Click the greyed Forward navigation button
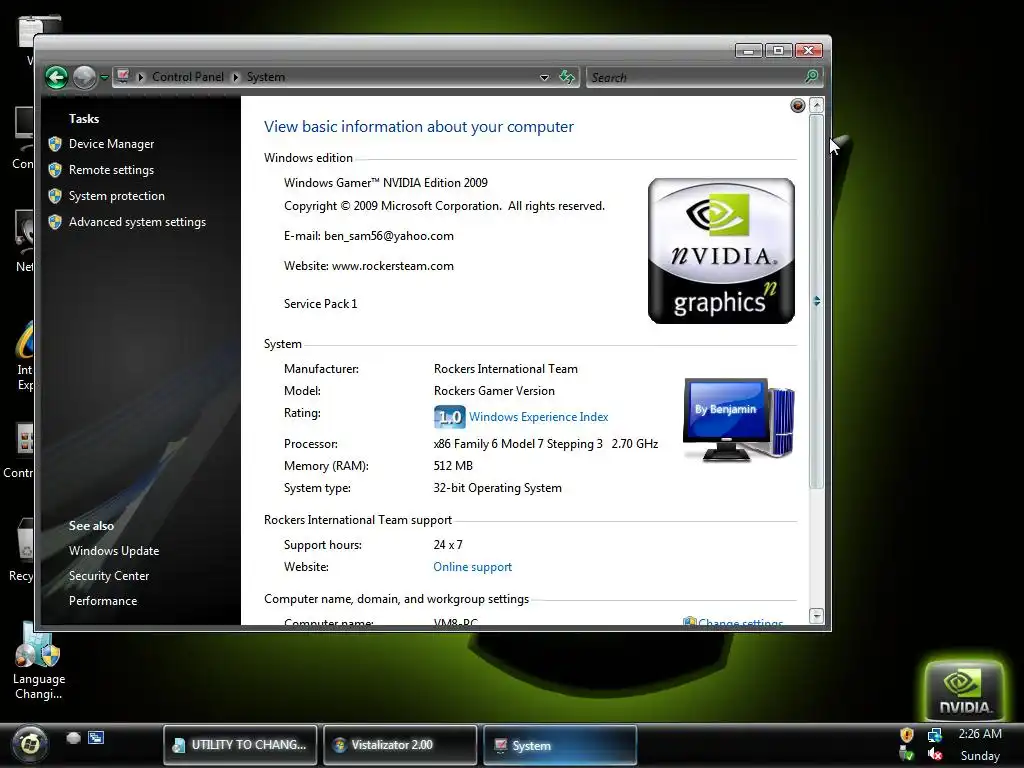 84,77
